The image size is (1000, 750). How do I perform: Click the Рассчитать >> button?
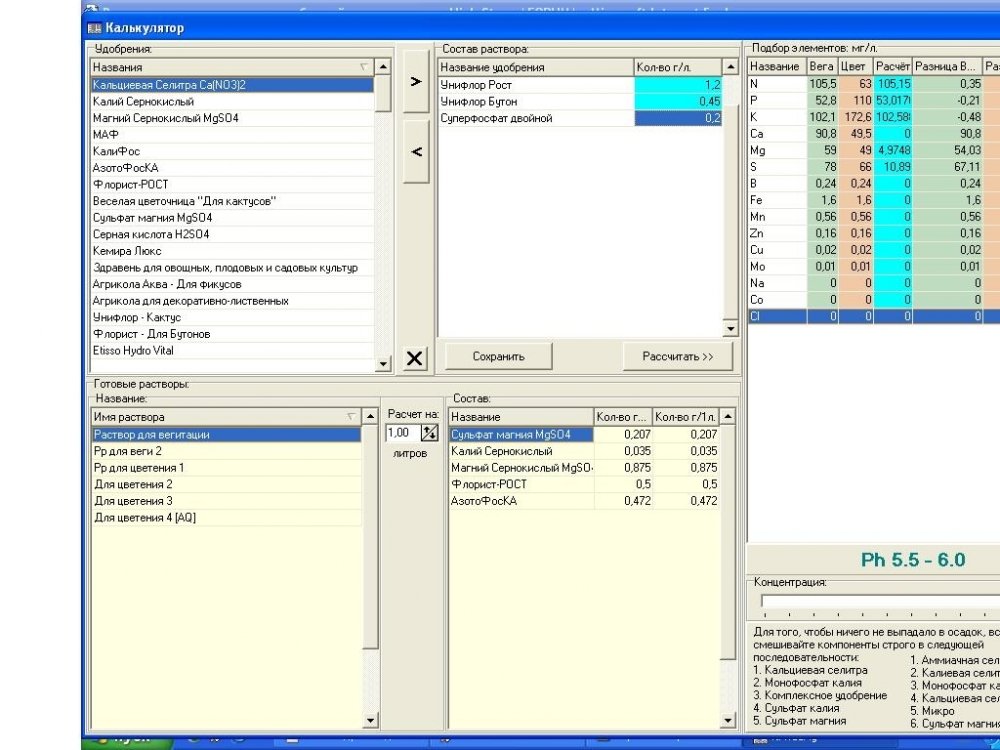point(678,357)
